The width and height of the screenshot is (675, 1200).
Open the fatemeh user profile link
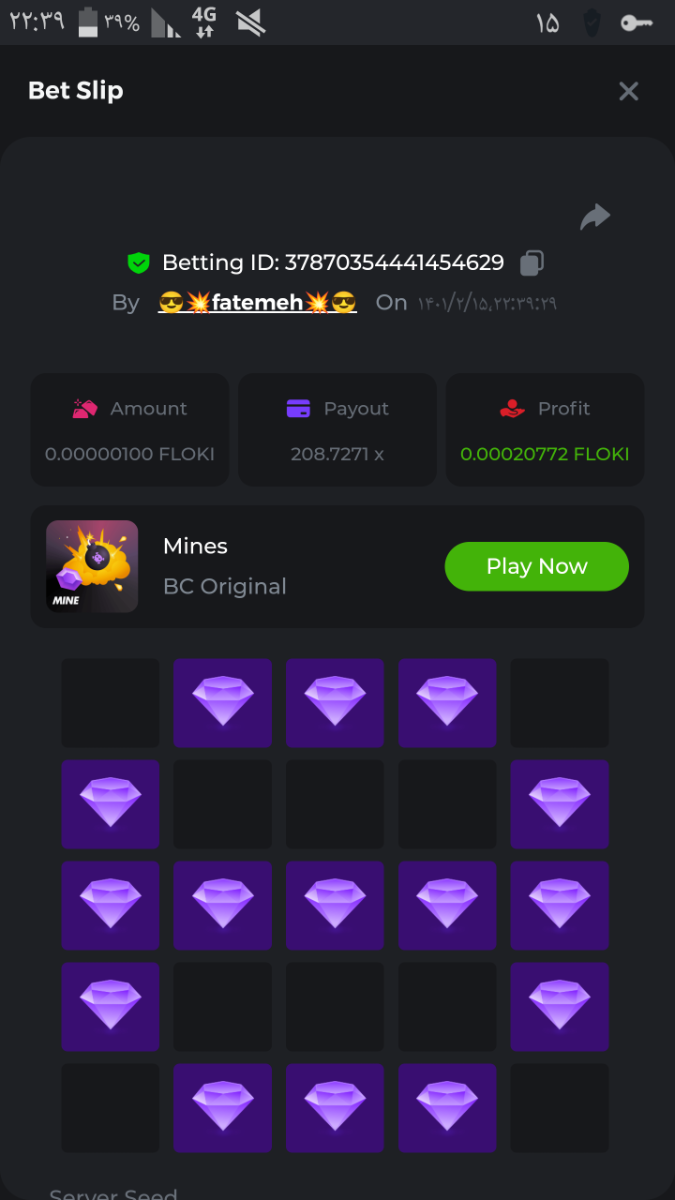[x=257, y=302]
